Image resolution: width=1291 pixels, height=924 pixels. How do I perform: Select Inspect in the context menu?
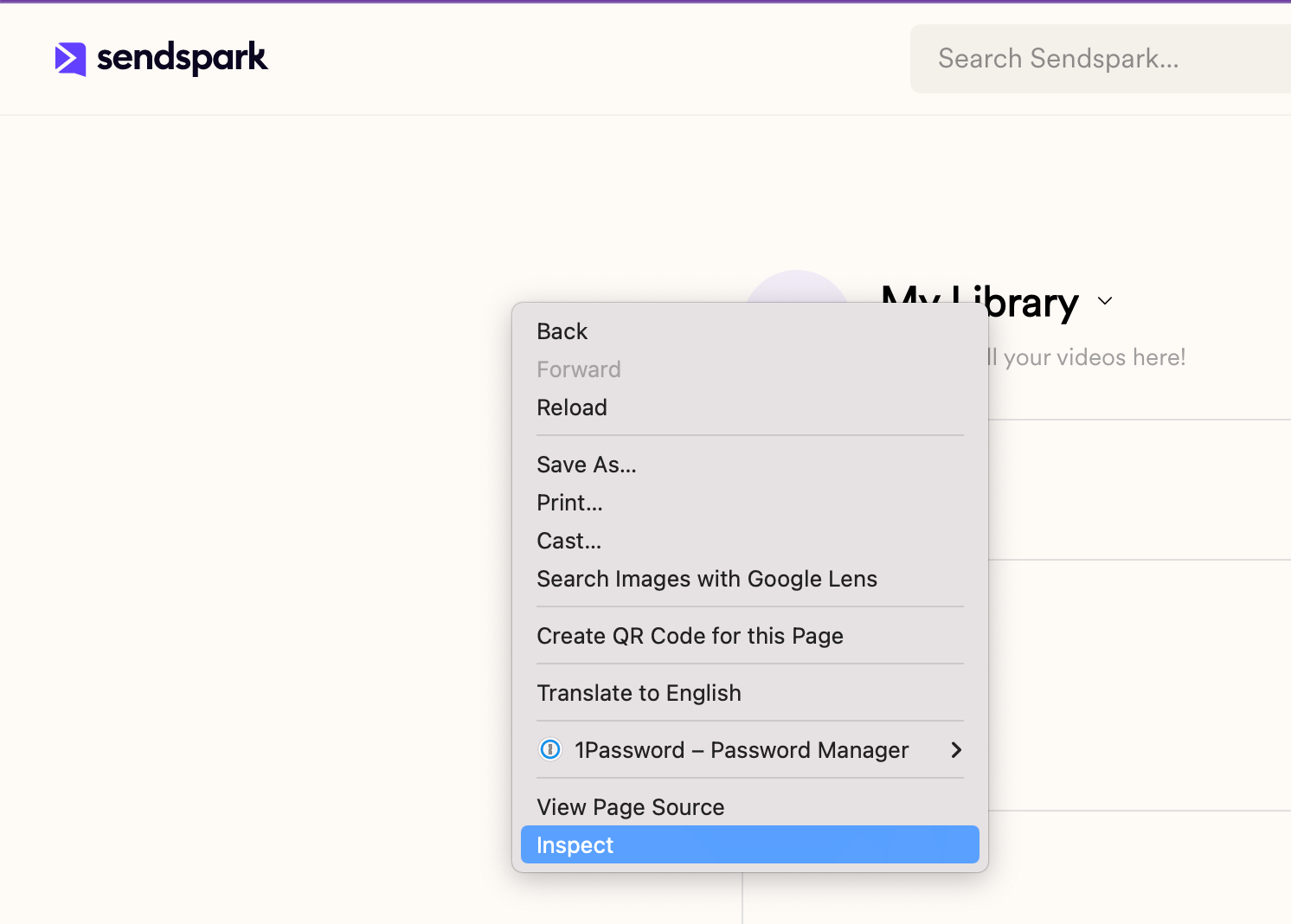click(x=750, y=845)
